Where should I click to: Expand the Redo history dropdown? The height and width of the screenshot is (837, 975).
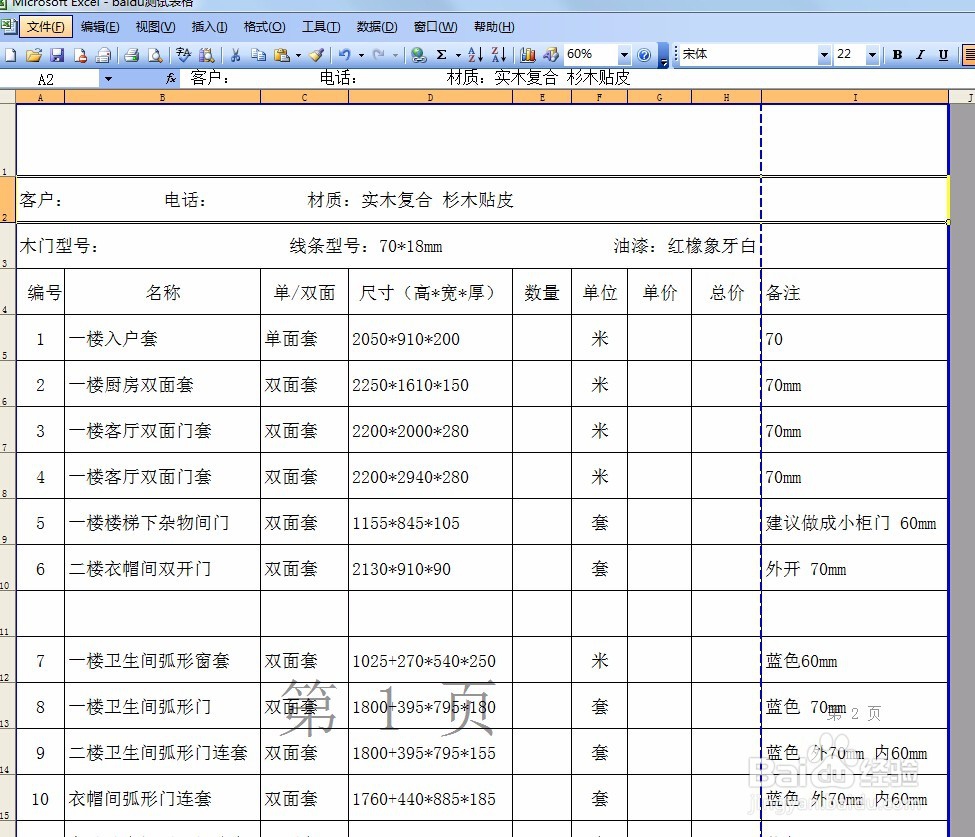coord(395,55)
